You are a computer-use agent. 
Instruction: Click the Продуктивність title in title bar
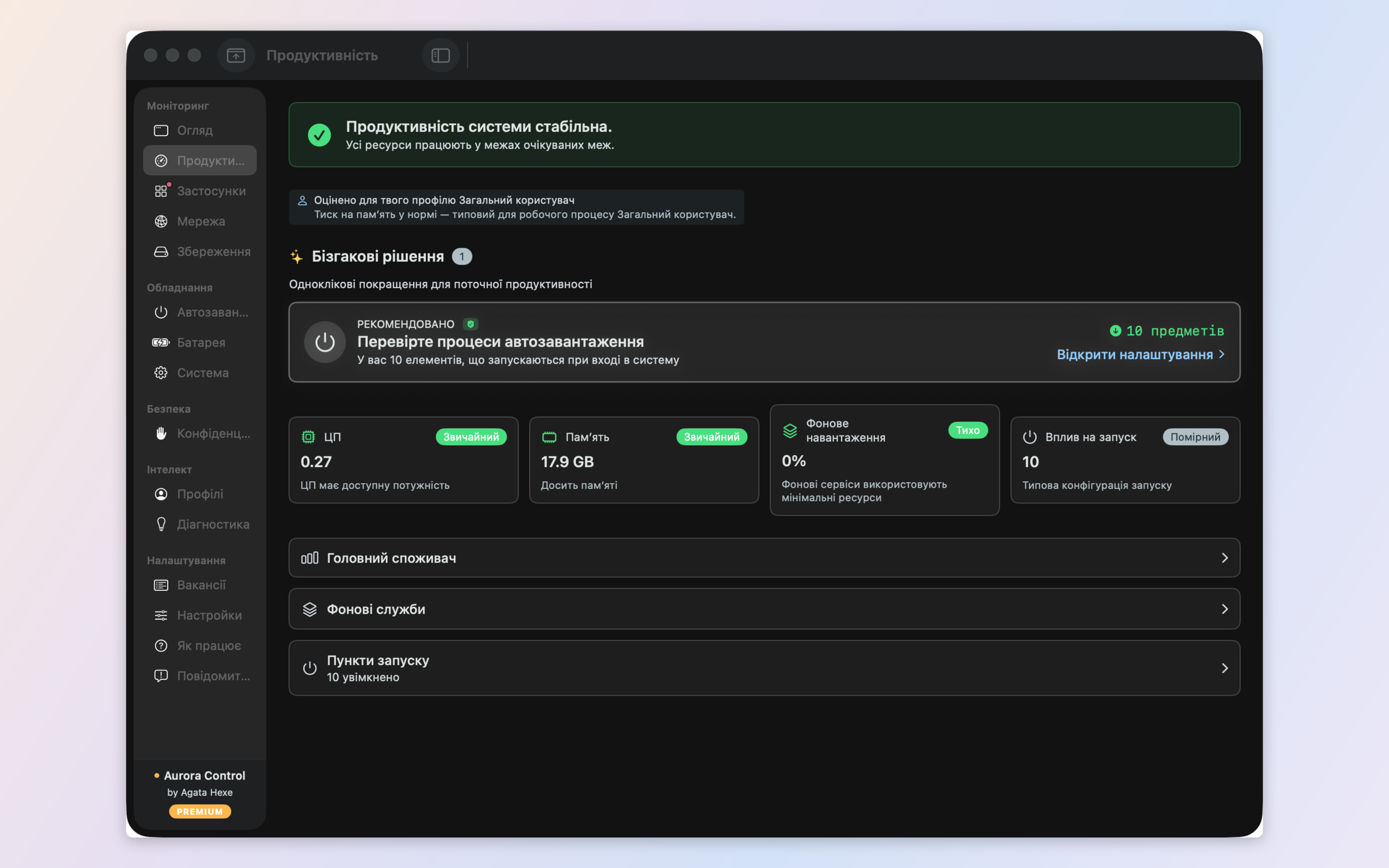(322, 56)
